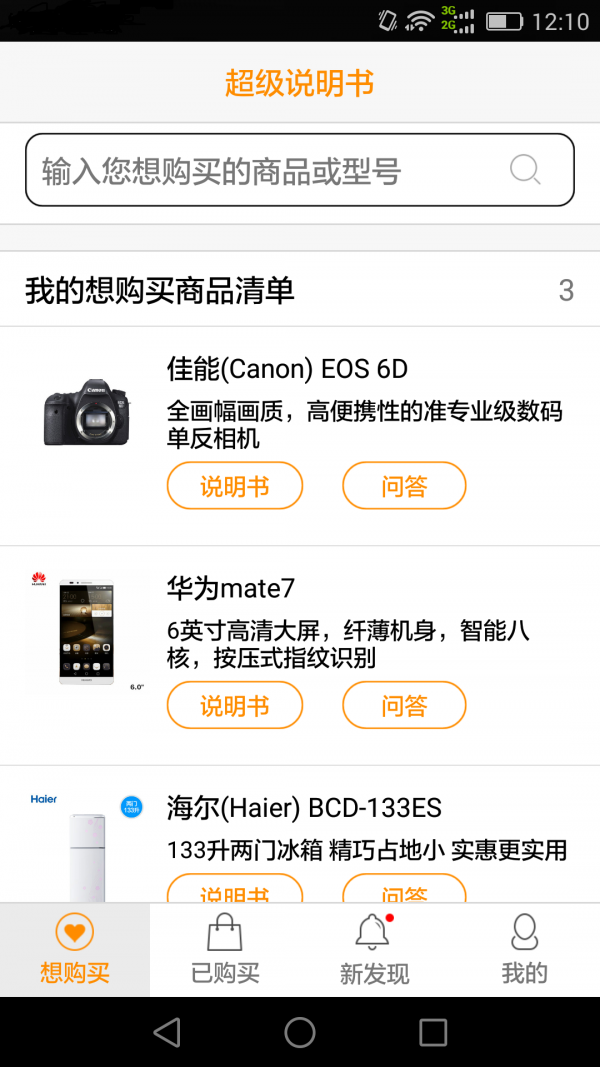The image size is (600, 1067).
Task: Tap the 华为mate7 phone thumbnail
Action: 87,632
